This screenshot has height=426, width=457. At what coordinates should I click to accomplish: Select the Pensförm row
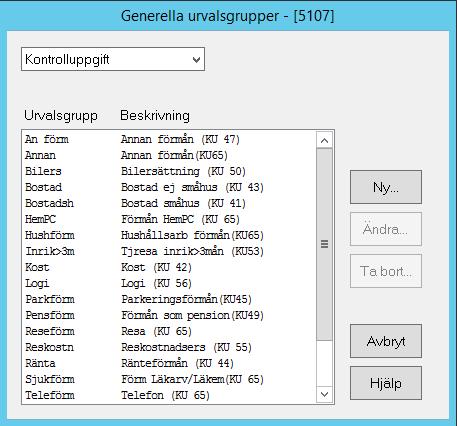point(169,315)
